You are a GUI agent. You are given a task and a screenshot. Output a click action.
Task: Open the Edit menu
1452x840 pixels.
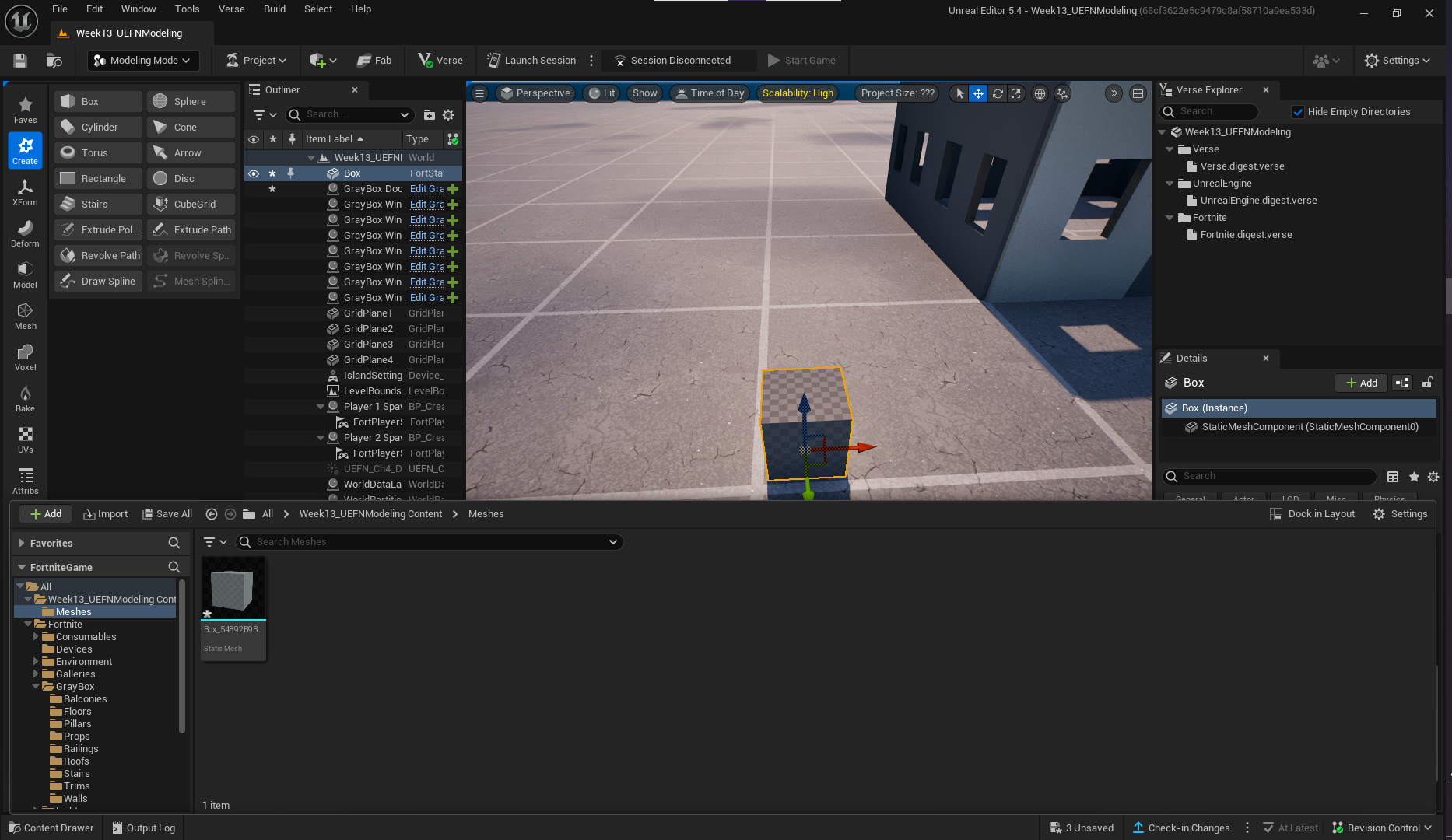pyautogui.click(x=95, y=9)
